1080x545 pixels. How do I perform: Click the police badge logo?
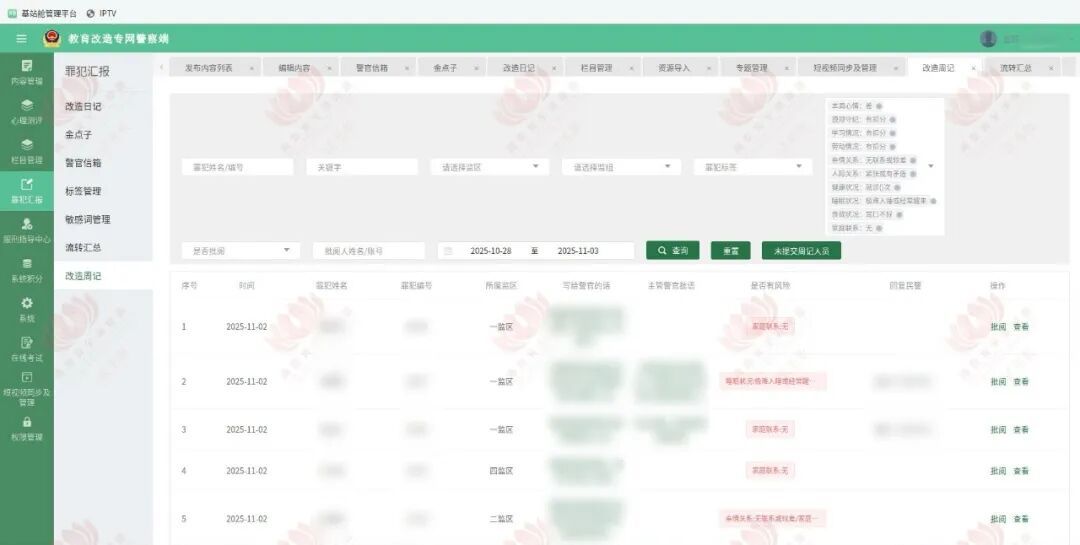(51, 39)
